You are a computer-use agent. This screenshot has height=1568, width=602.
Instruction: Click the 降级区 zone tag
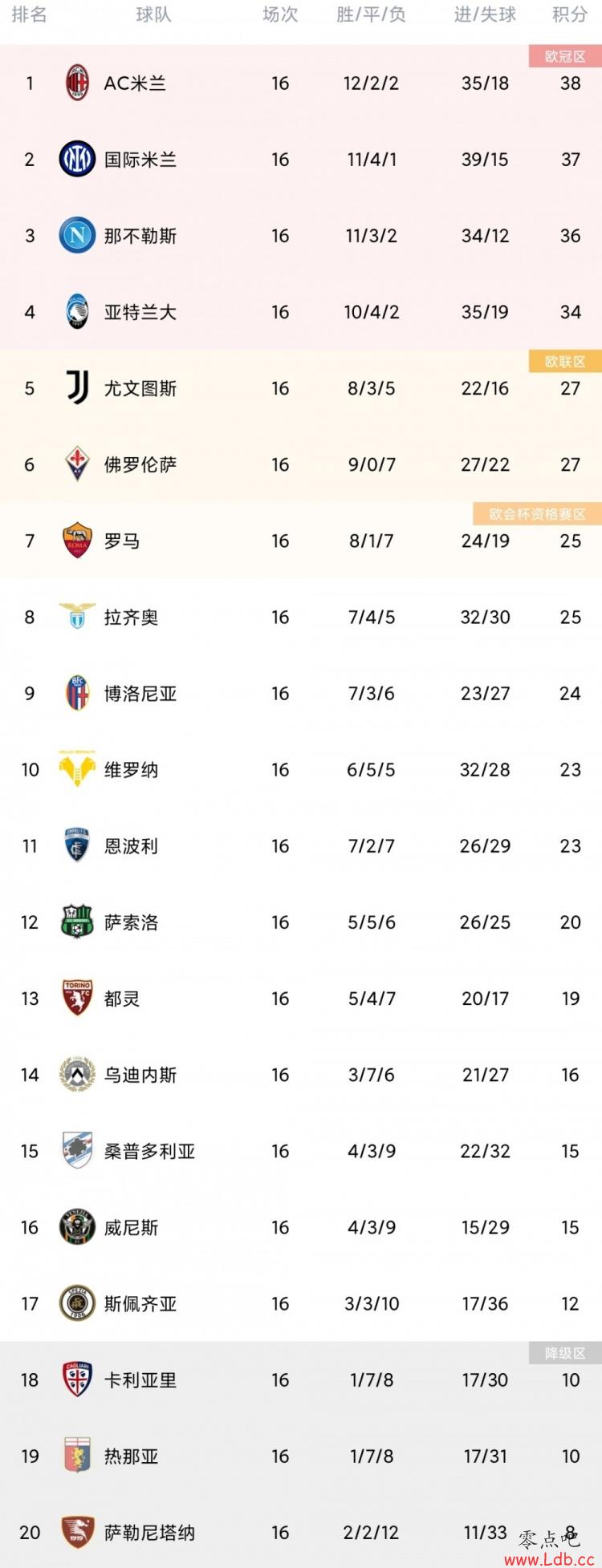coord(565,1353)
